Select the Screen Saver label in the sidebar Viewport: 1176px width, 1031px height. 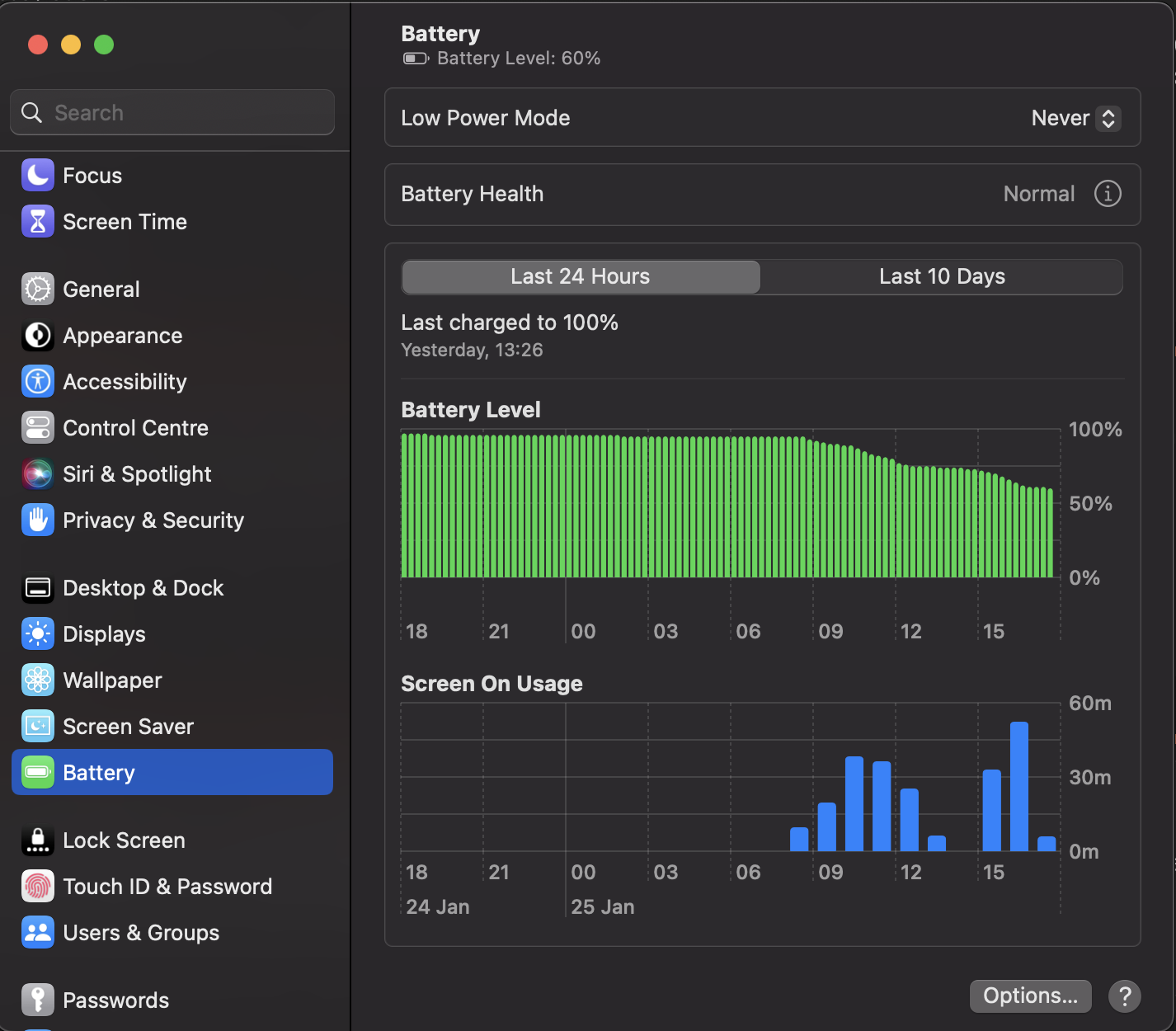coord(129,727)
